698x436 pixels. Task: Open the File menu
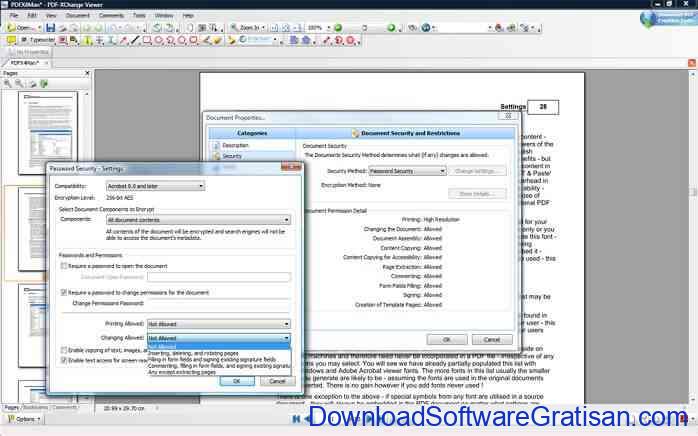point(14,16)
